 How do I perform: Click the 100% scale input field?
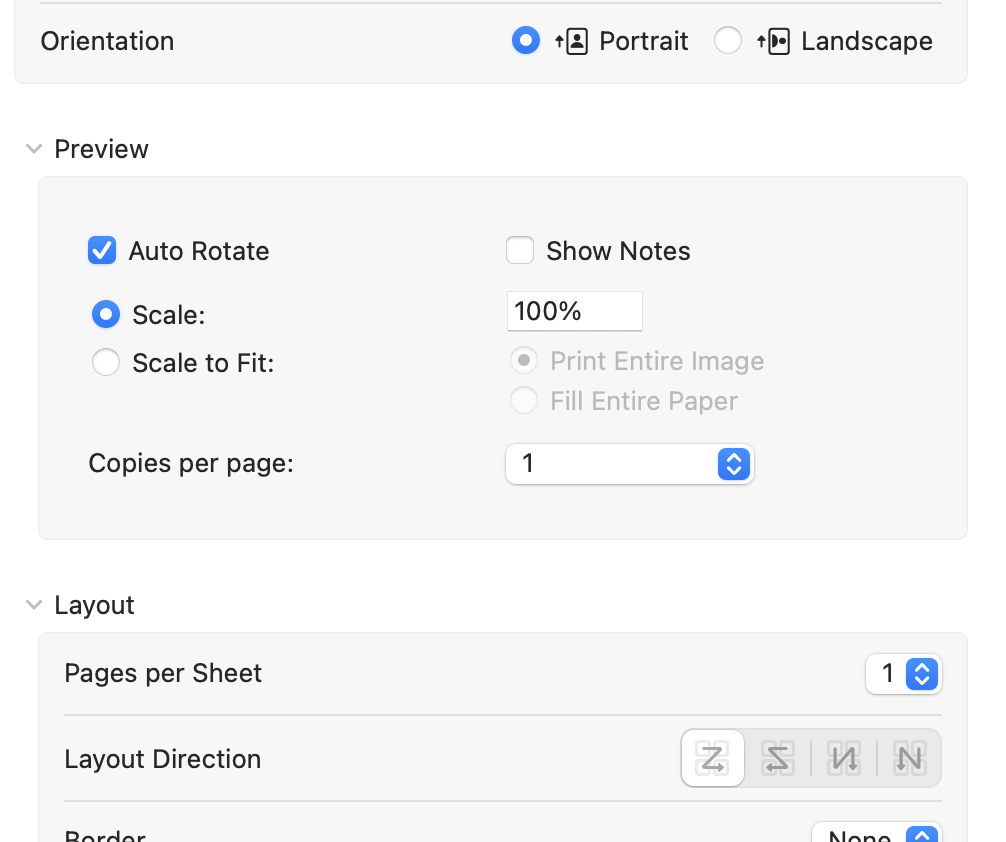pyautogui.click(x=574, y=311)
